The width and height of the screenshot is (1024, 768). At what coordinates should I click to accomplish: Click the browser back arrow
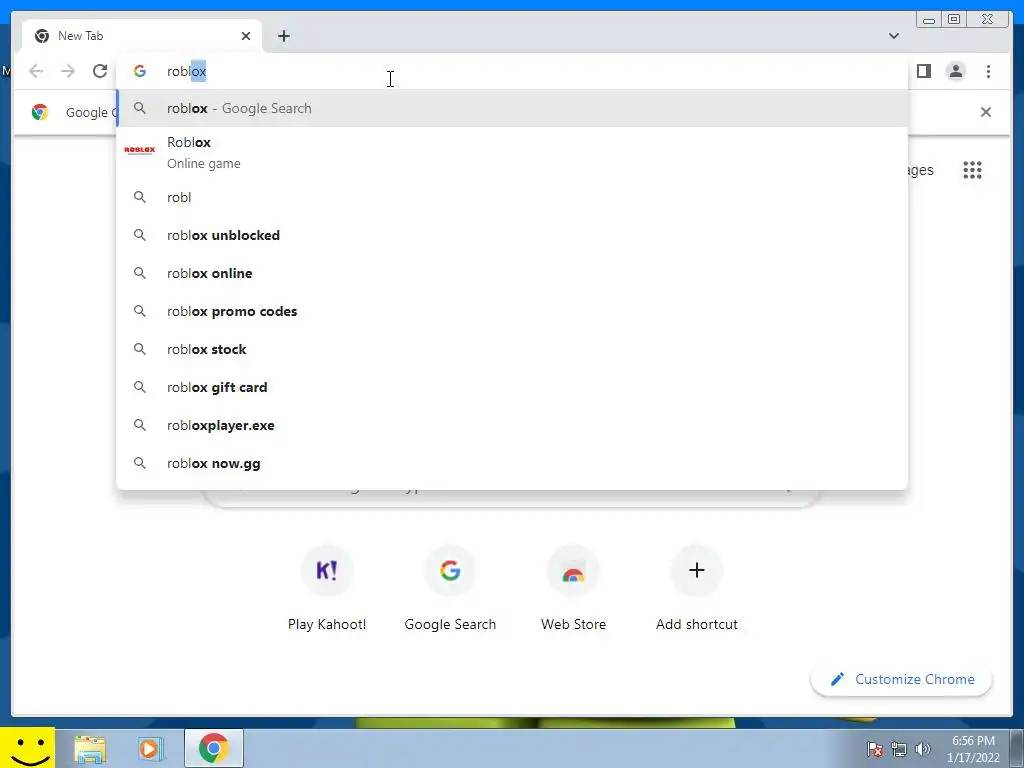pos(36,71)
